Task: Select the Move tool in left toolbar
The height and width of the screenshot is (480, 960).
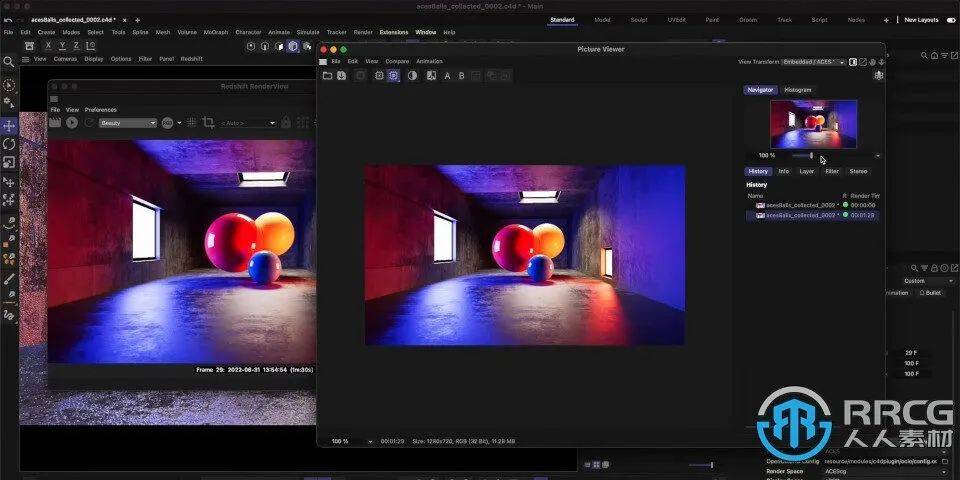Action: (x=9, y=126)
